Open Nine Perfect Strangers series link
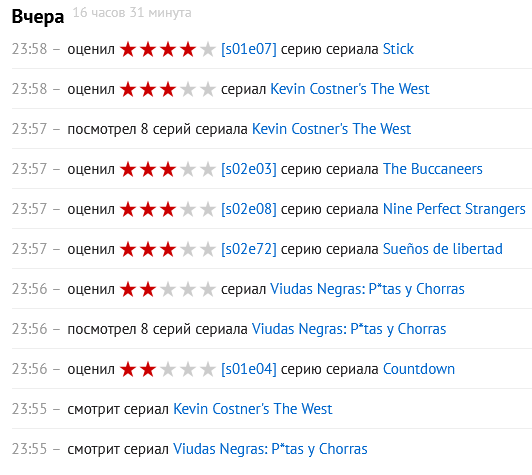The height and width of the screenshot is (475, 532). click(454, 209)
